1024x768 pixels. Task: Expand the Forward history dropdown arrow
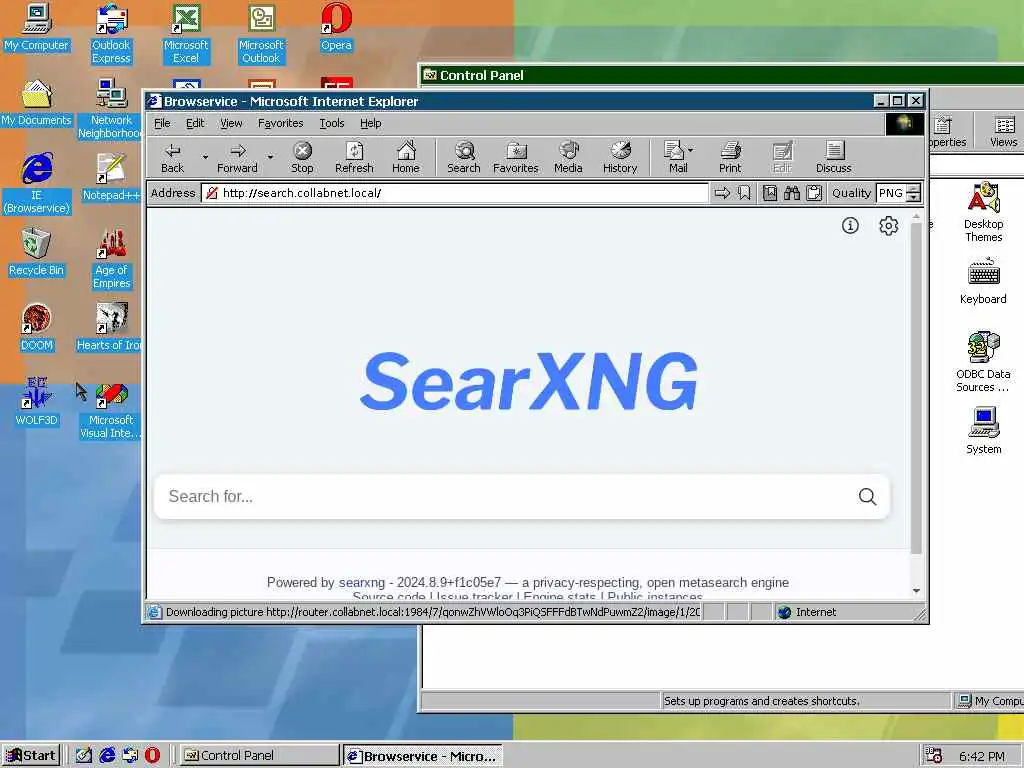coord(270,157)
